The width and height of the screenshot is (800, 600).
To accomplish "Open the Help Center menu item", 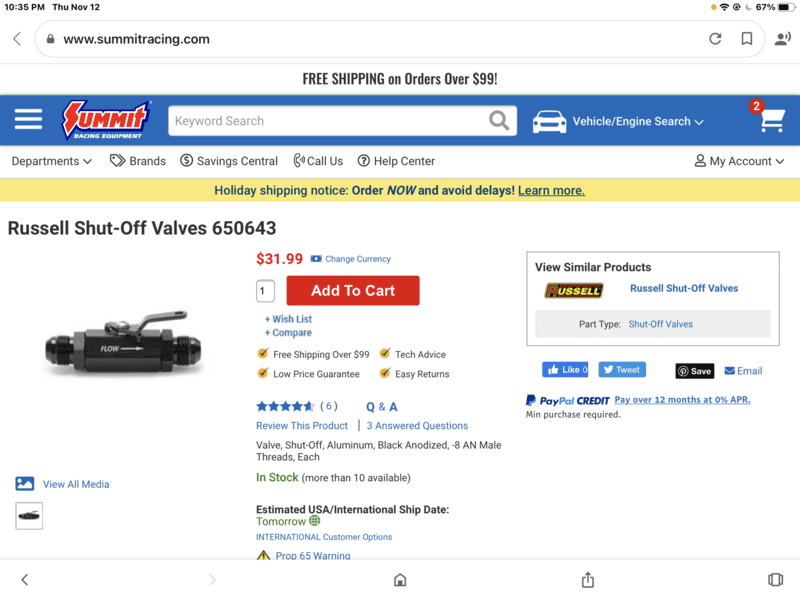I will [x=396, y=161].
